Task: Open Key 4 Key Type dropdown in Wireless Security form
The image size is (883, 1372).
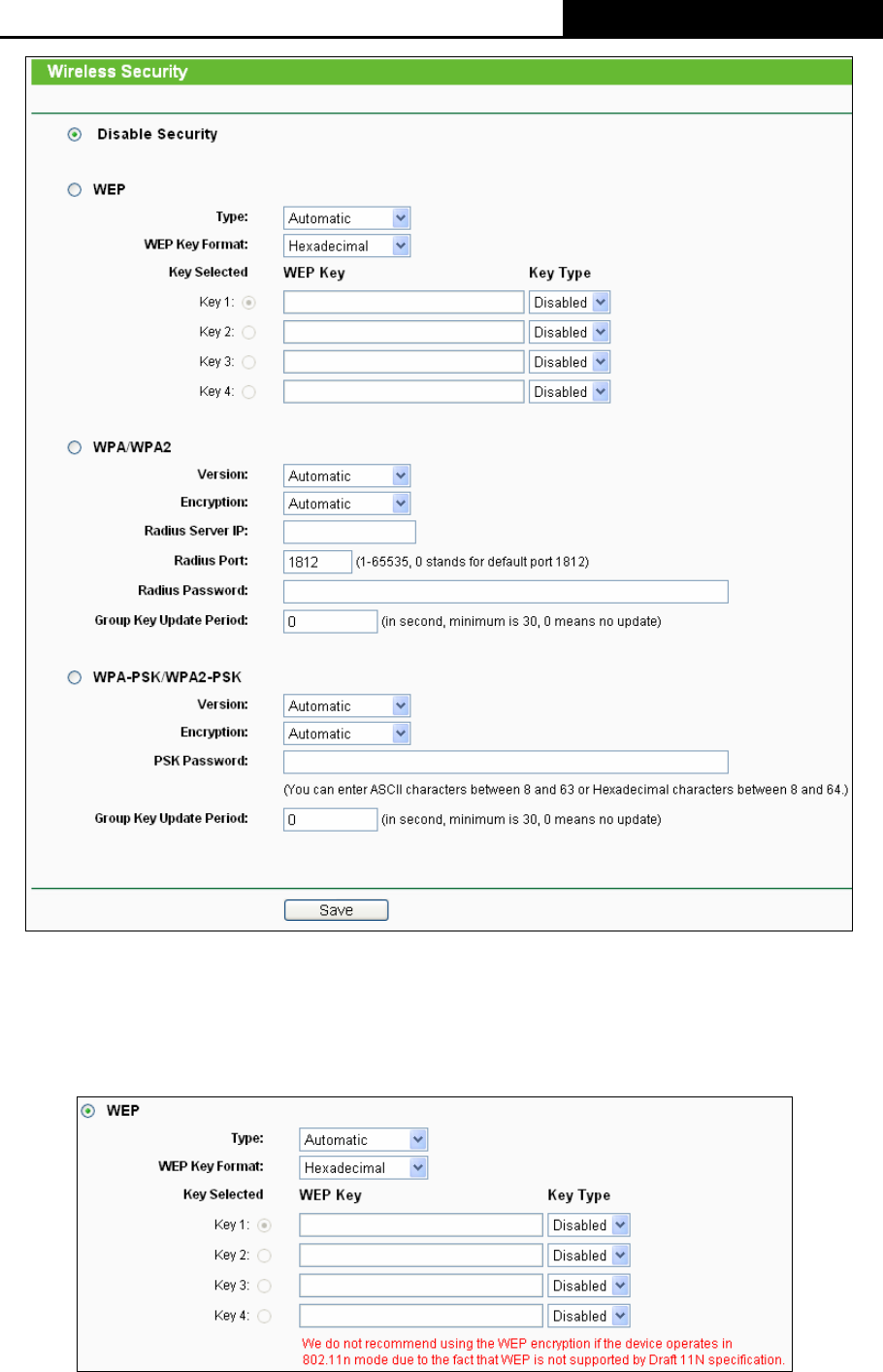Action: [570, 392]
